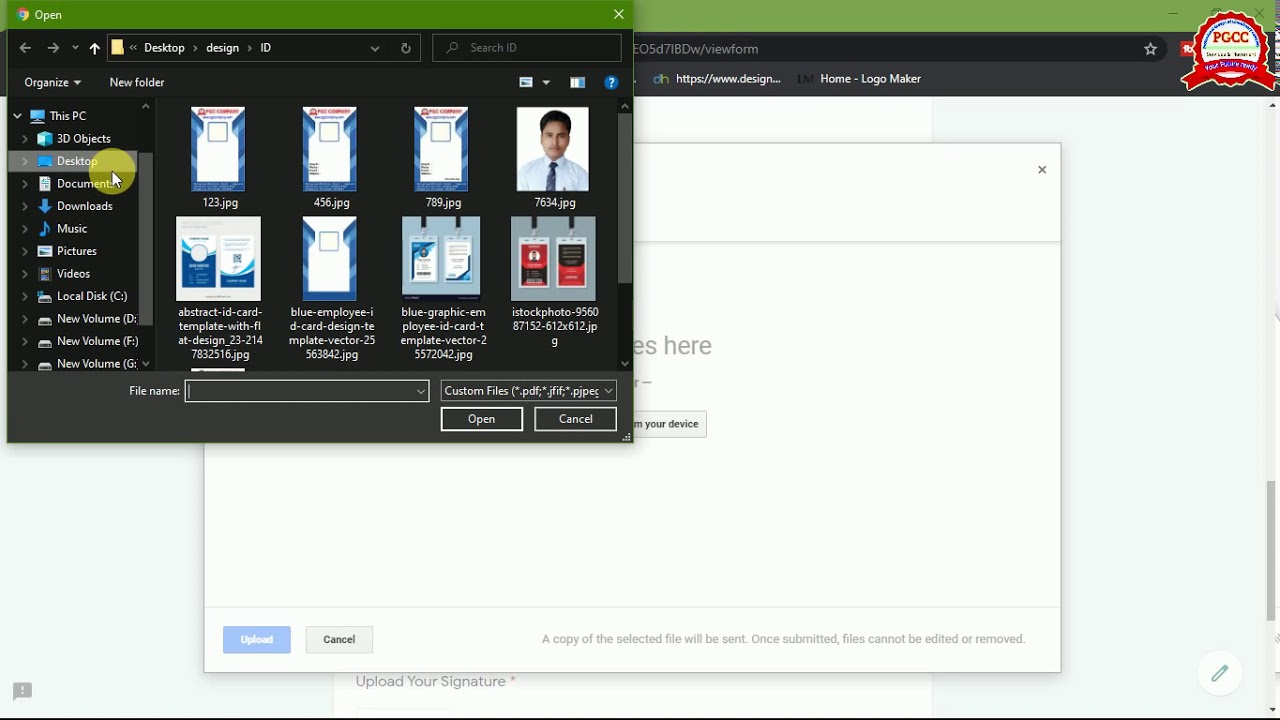This screenshot has width=1280, height=720.
Task: Open the Custom Files type dropdown
Action: (528, 391)
